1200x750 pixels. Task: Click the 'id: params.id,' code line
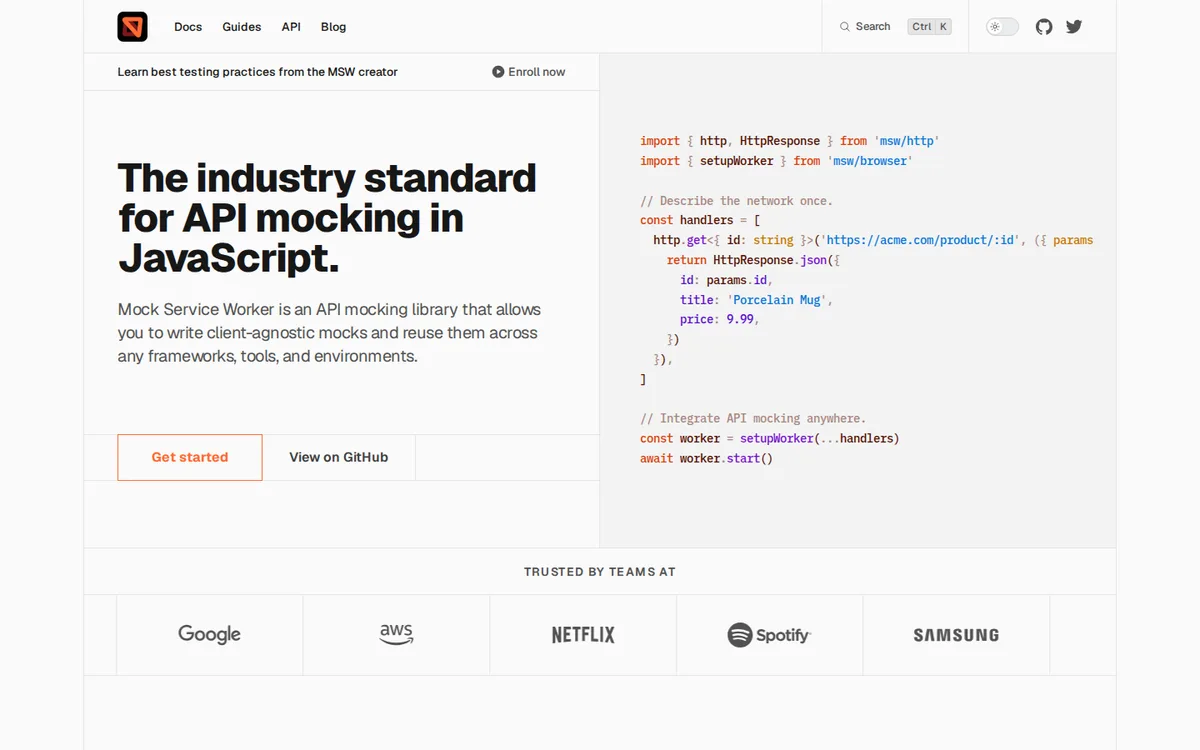pos(727,280)
